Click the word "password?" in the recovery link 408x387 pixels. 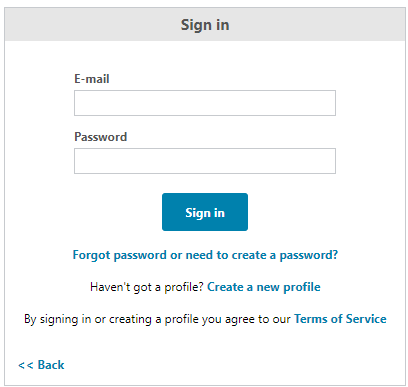[309, 255]
